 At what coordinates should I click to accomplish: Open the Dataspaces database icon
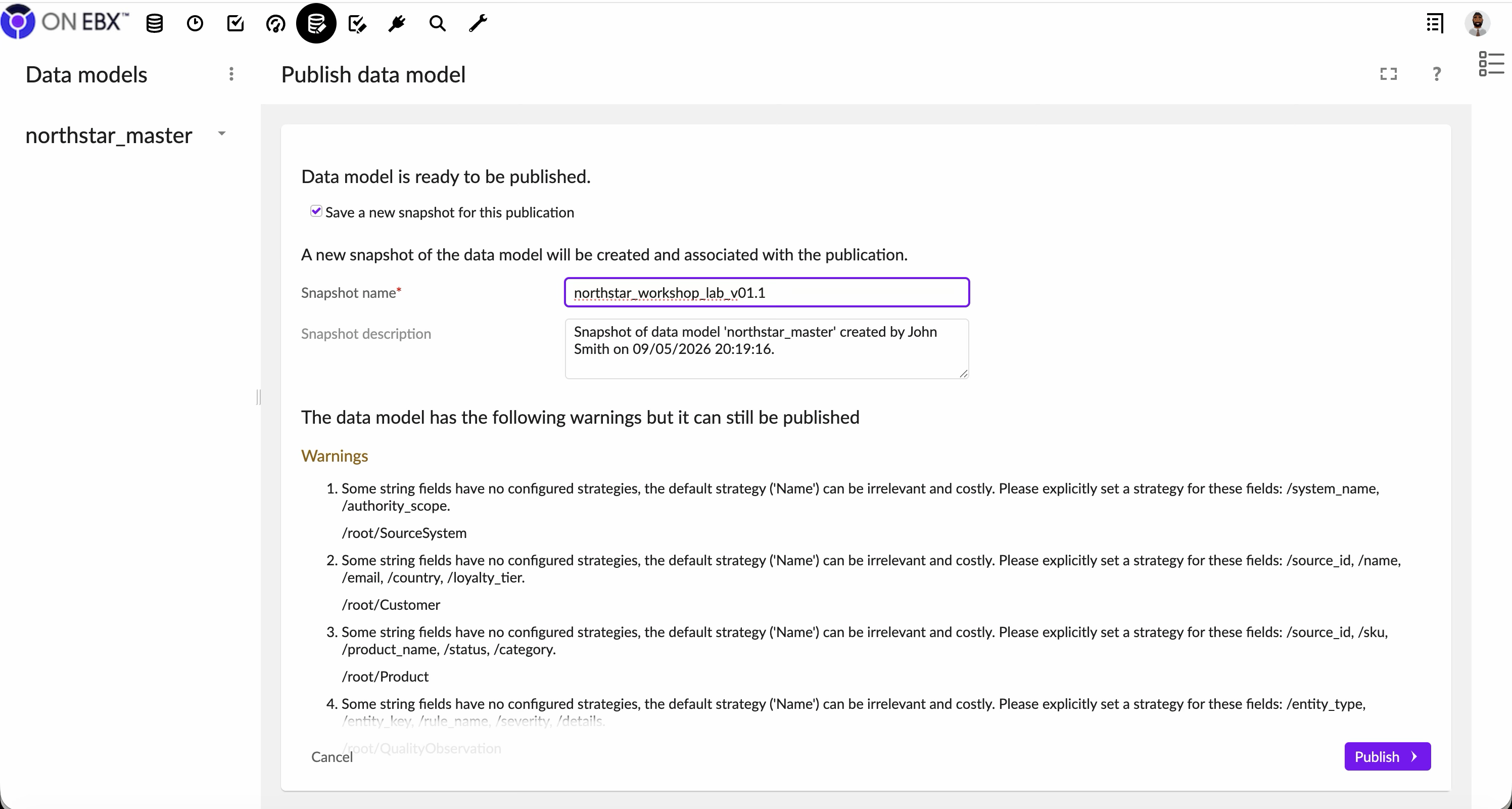pyautogui.click(x=154, y=23)
